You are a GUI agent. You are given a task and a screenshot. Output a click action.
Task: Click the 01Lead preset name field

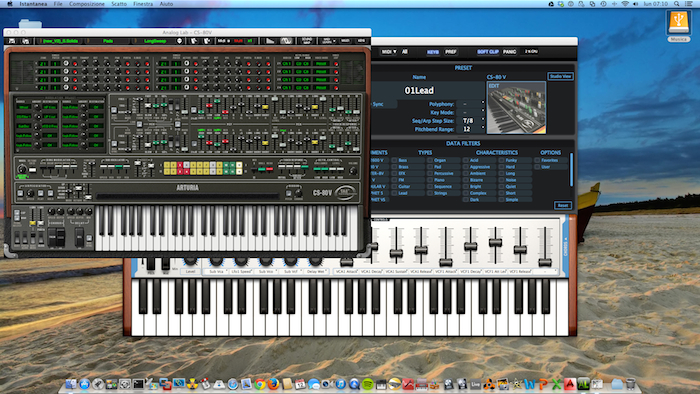click(419, 91)
